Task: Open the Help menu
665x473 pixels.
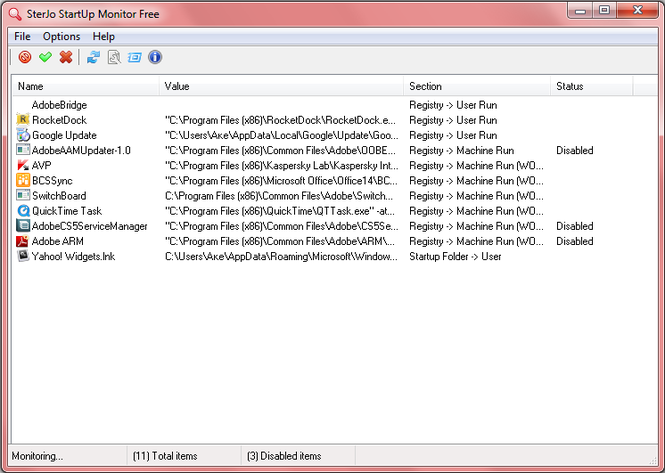Action: [104, 37]
